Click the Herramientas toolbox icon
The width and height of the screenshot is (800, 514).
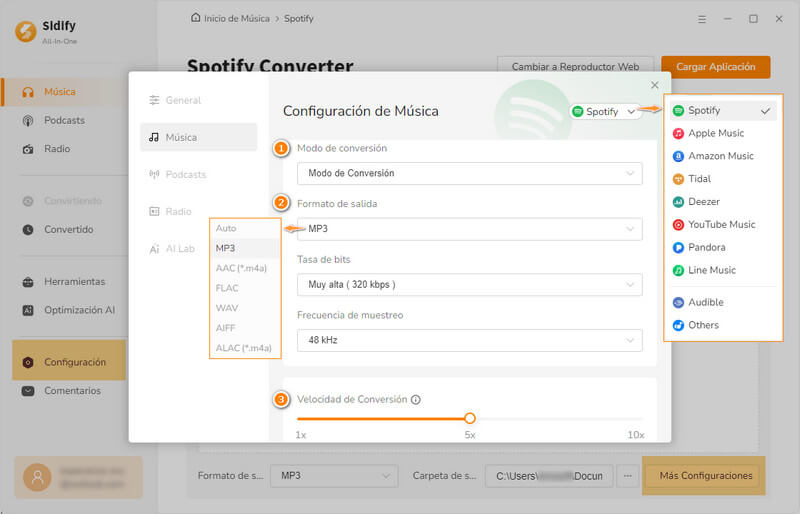pos(28,282)
